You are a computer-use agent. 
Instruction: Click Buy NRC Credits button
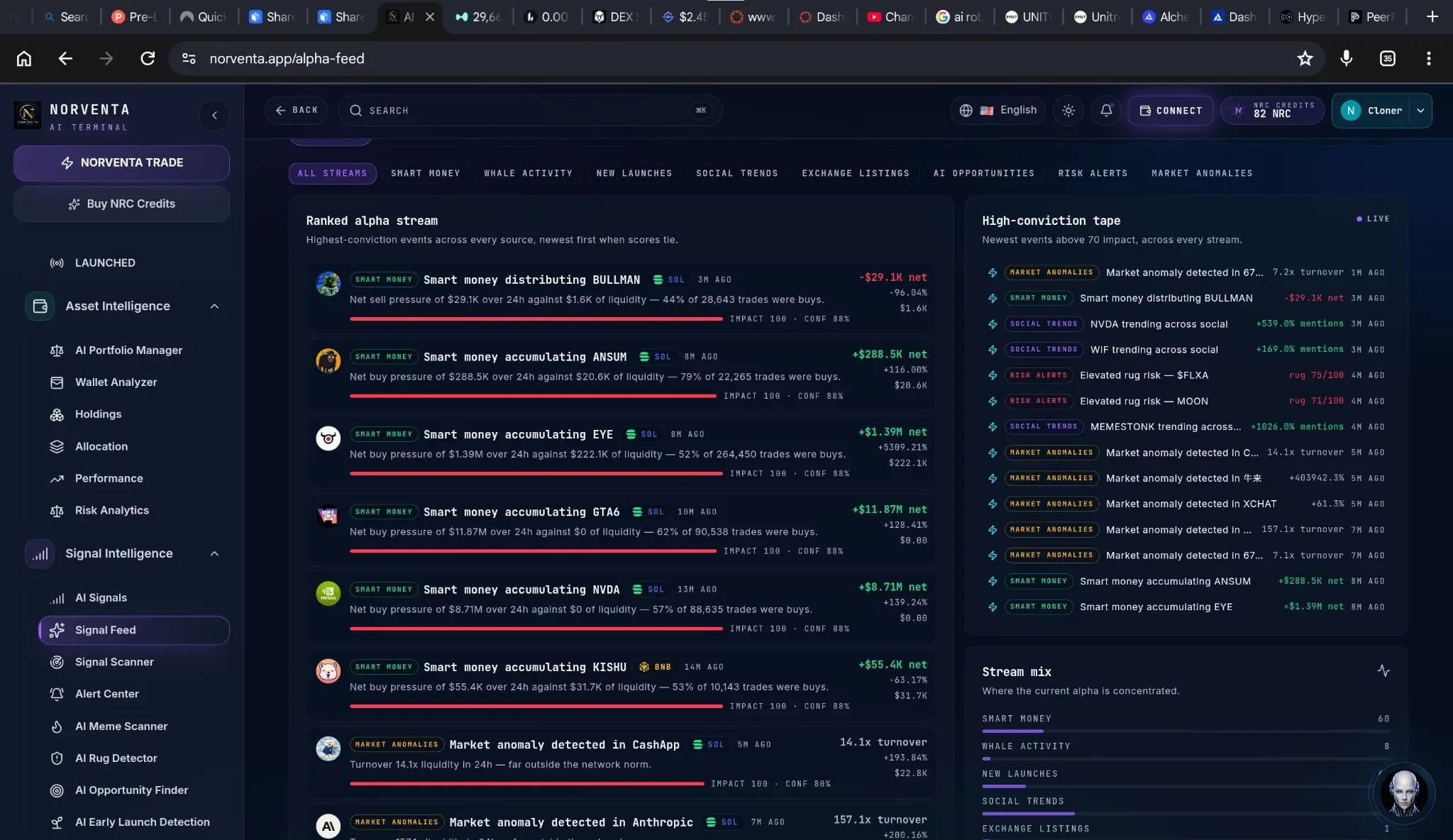(121, 204)
